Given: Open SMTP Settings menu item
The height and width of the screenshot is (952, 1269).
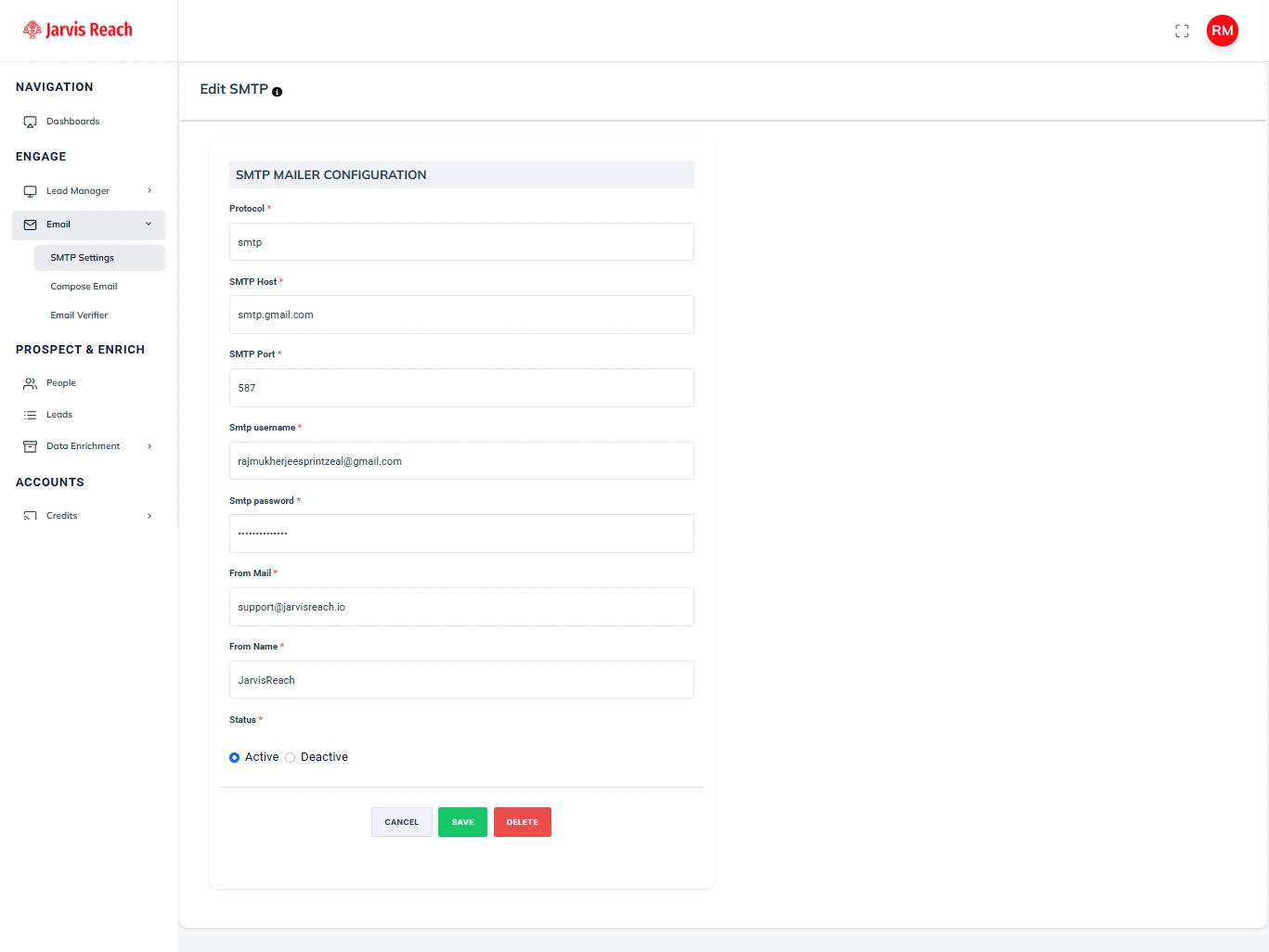Looking at the screenshot, I should pos(99,258).
